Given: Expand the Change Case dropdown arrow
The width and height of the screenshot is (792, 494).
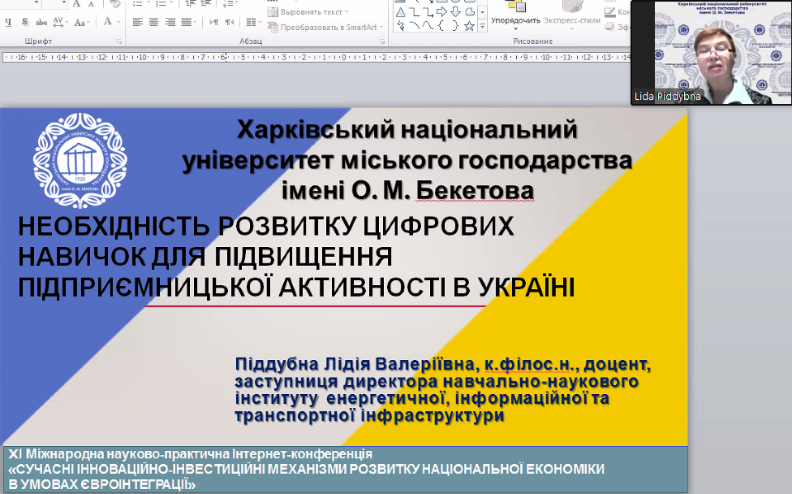Looking at the screenshot, I should [90, 22].
